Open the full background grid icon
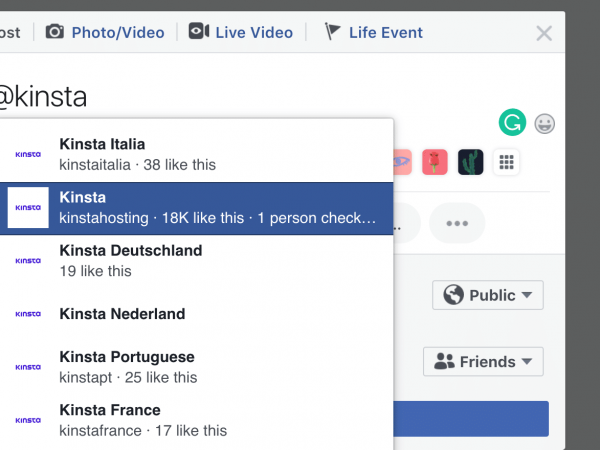This screenshot has width=600, height=450. point(507,162)
